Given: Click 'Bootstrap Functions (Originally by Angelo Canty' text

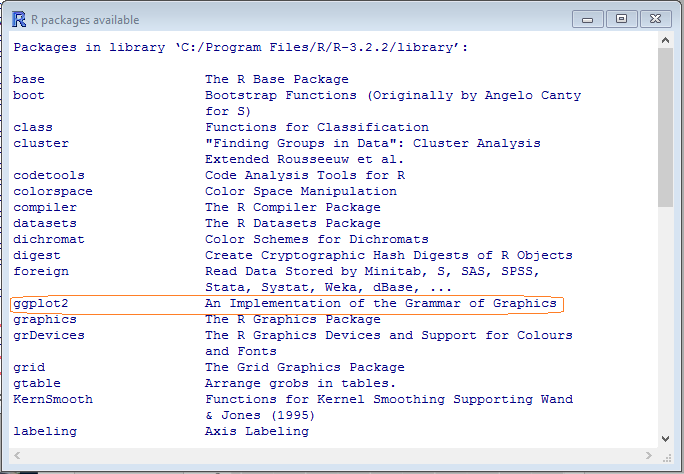Looking at the screenshot, I should point(393,95).
